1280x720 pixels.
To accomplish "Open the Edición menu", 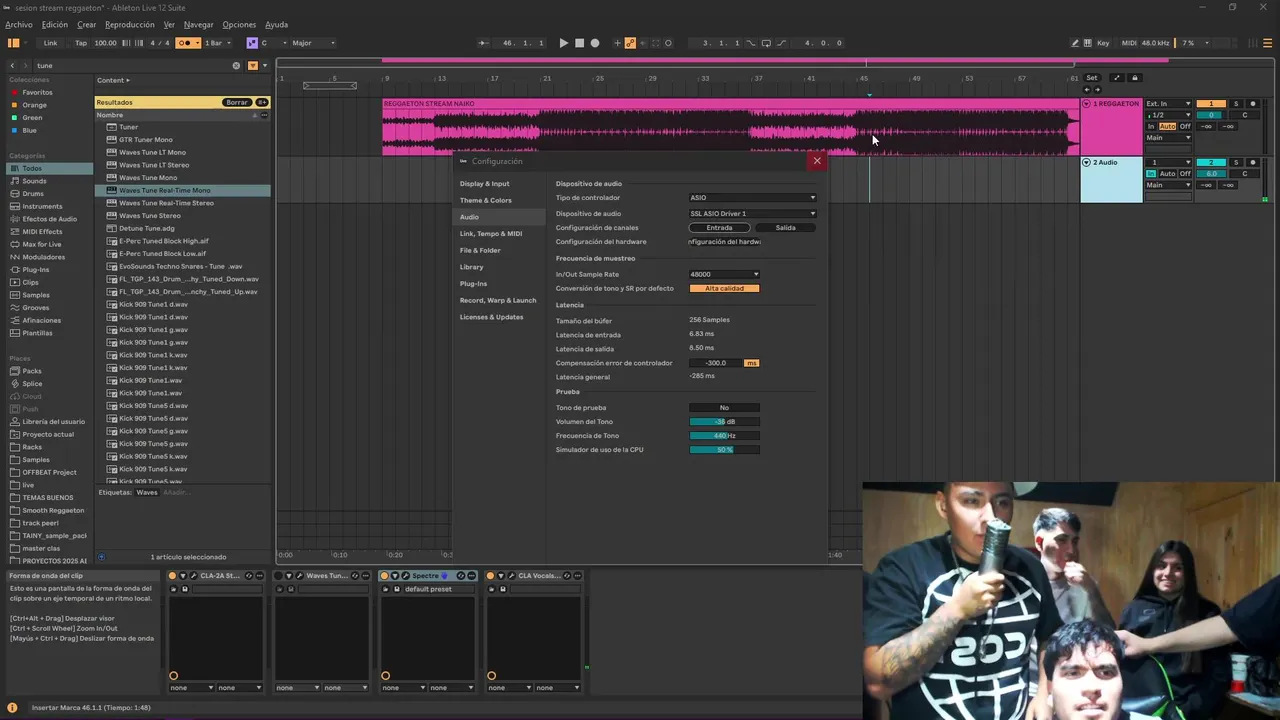I will pyautogui.click(x=54, y=25).
